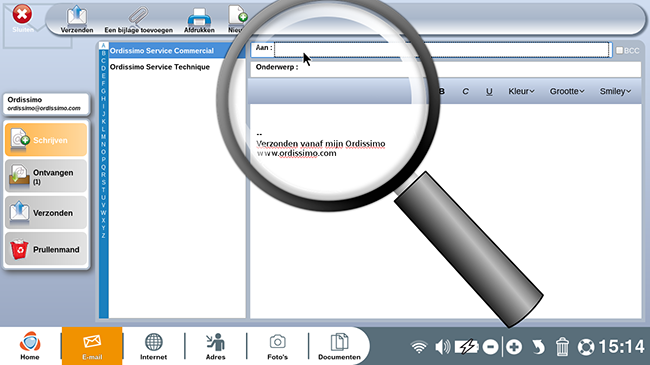Switch to the Documenten tab
650x365 pixels.
point(339,346)
